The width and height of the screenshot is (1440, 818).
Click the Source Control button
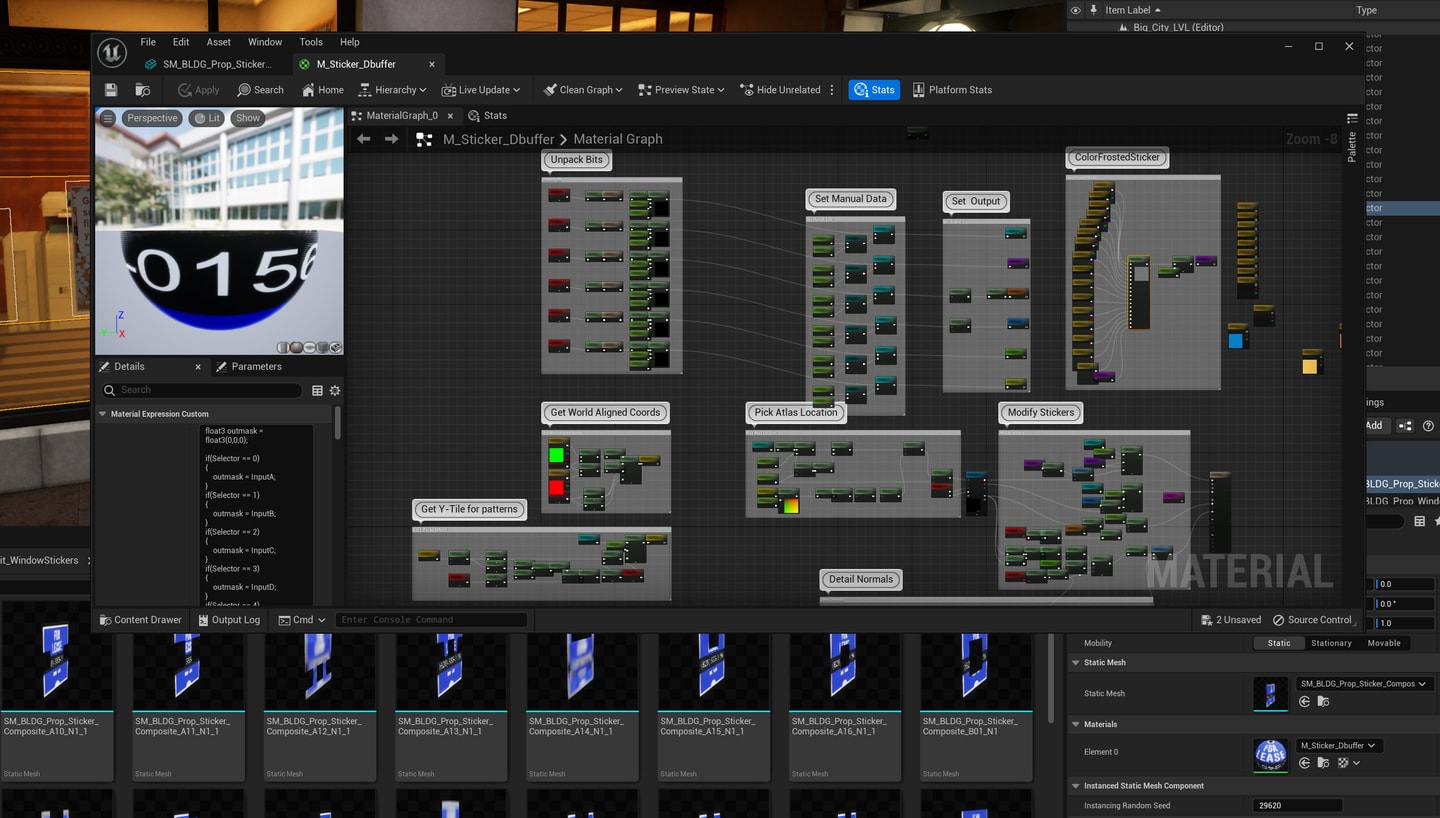click(1312, 620)
